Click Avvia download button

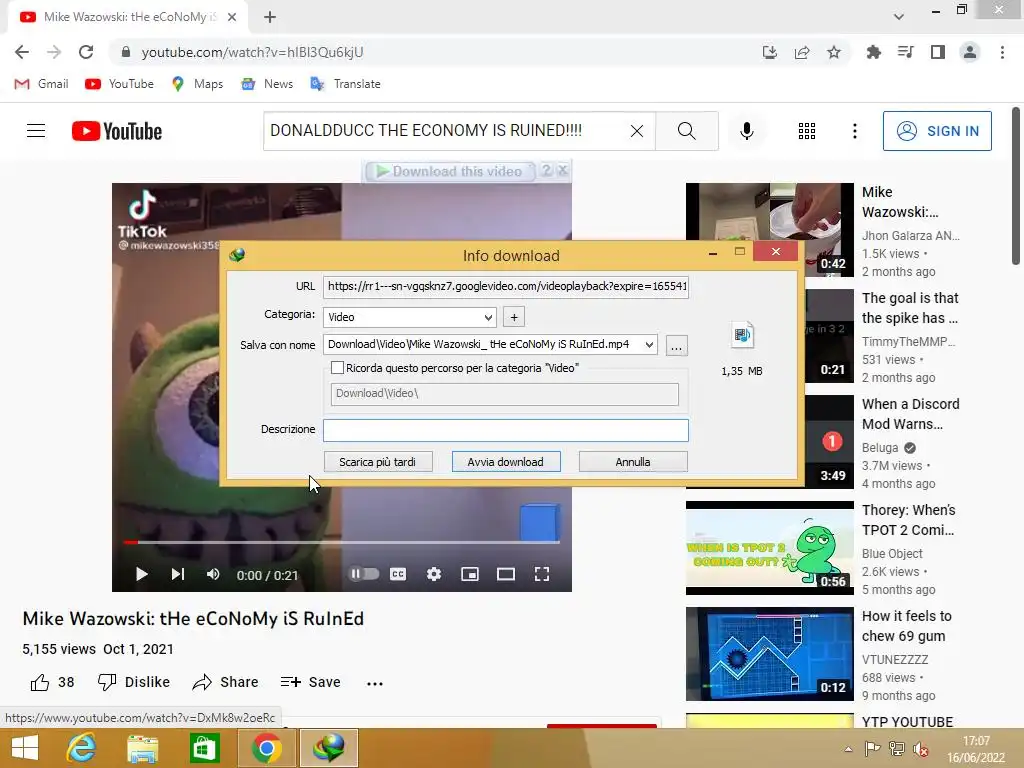tap(505, 462)
